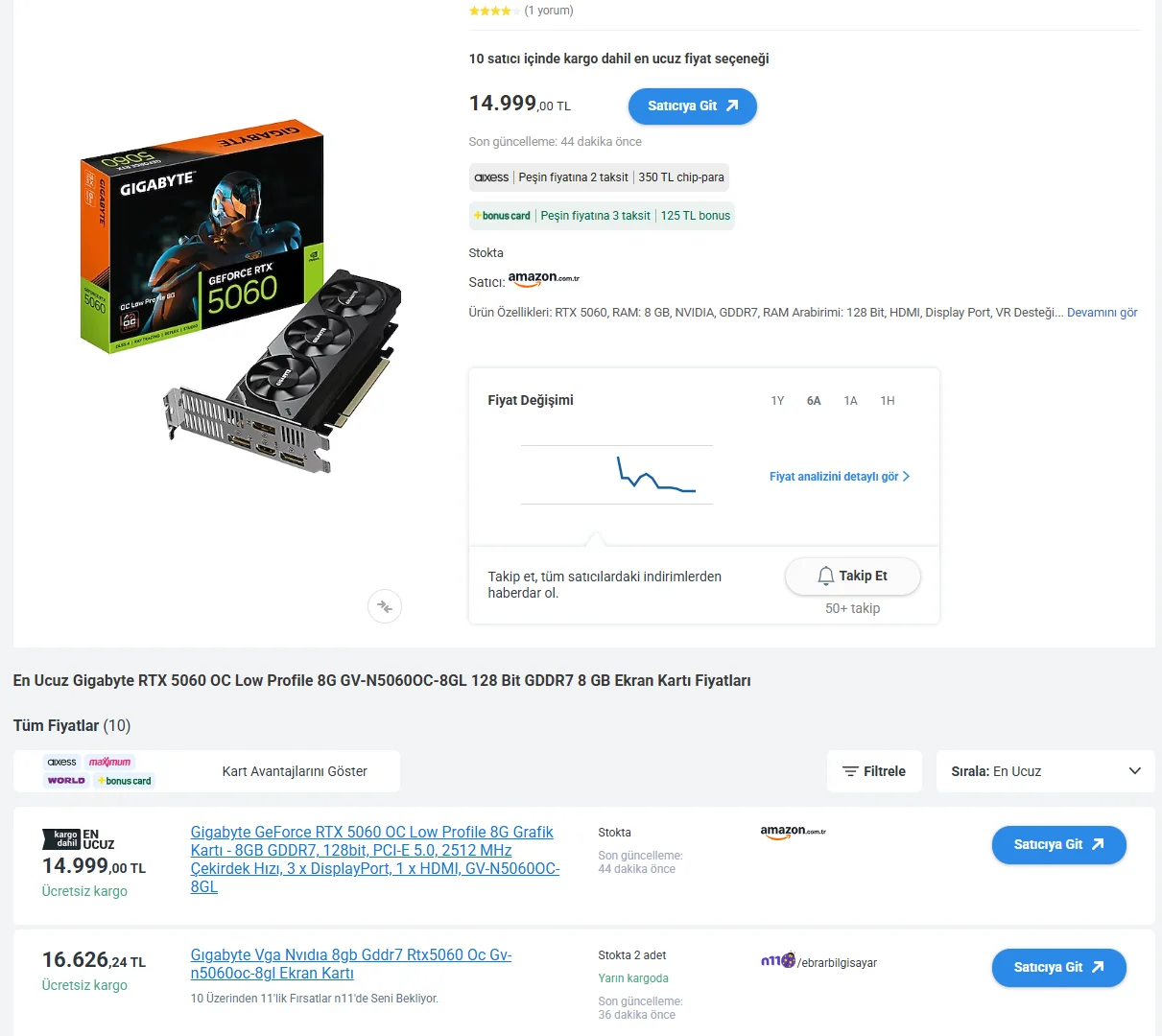Expand Kart Avantajlarını Göster panel
The width and height of the screenshot is (1162, 1036).
pyautogui.click(x=206, y=771)
